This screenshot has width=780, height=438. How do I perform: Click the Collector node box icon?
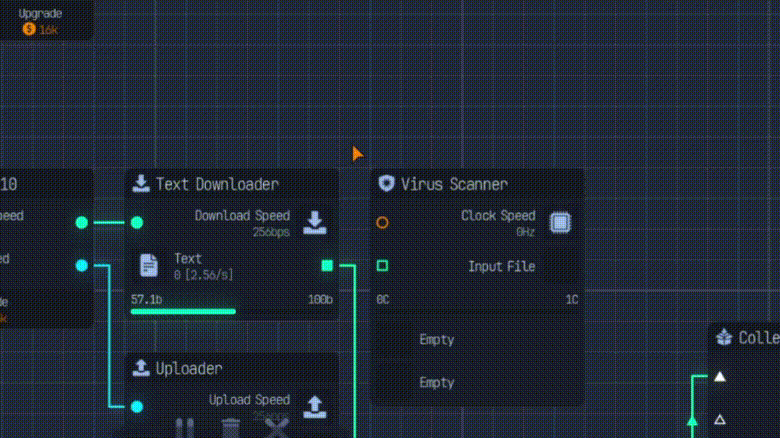click(x=725, y=338)
